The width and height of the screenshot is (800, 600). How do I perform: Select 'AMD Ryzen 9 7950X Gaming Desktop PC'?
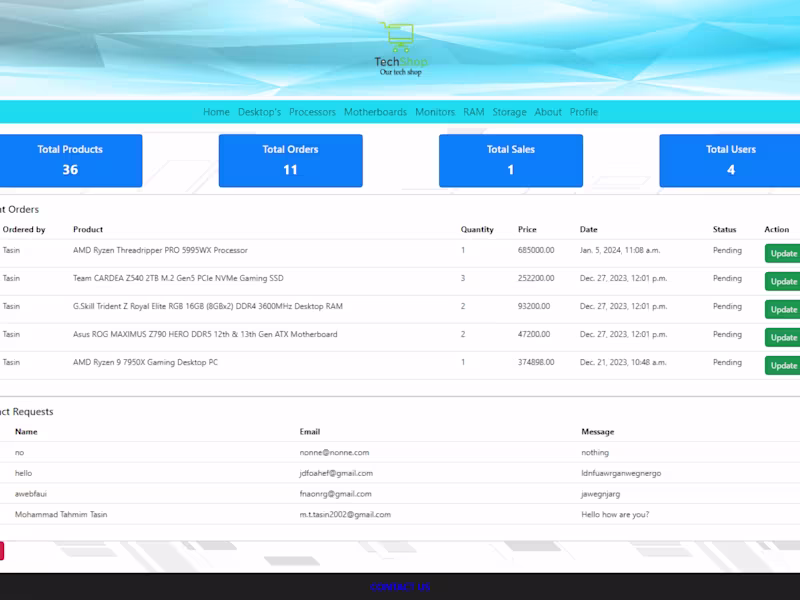point(145,362)
